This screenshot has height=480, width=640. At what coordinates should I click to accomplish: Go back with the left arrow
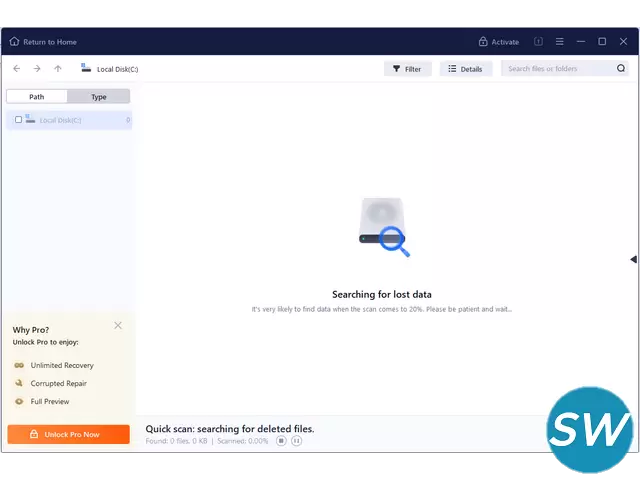tap(17, 69)
